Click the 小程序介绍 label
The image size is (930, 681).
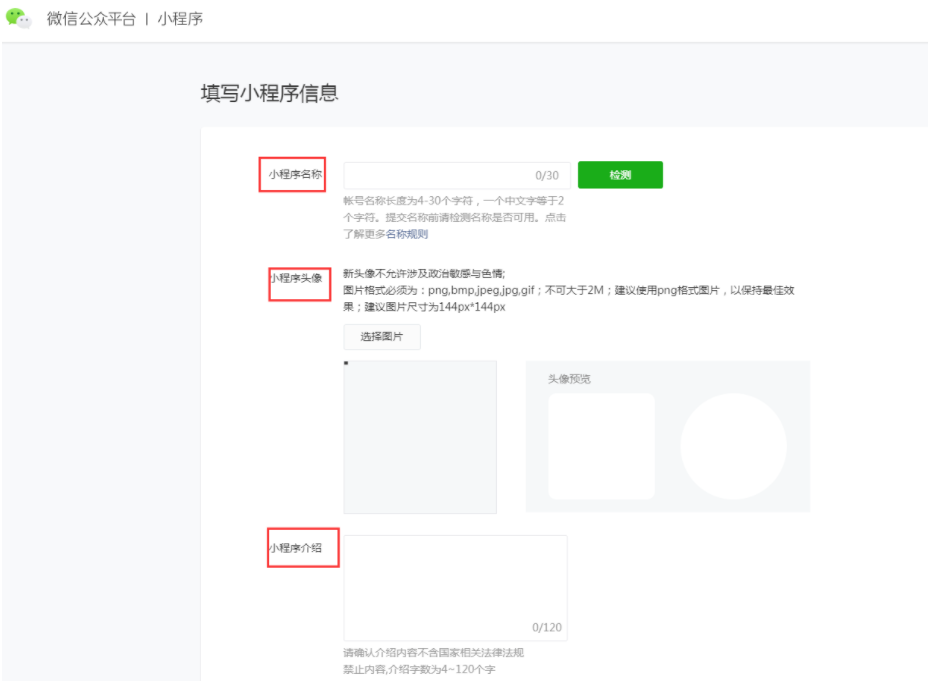point(295,548)
